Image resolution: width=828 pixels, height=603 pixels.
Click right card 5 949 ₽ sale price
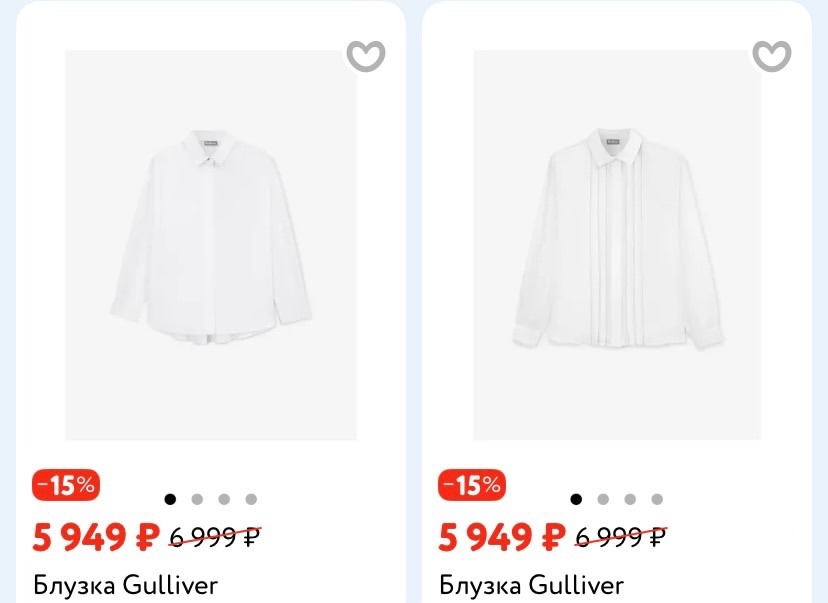[x=502, y=538]
